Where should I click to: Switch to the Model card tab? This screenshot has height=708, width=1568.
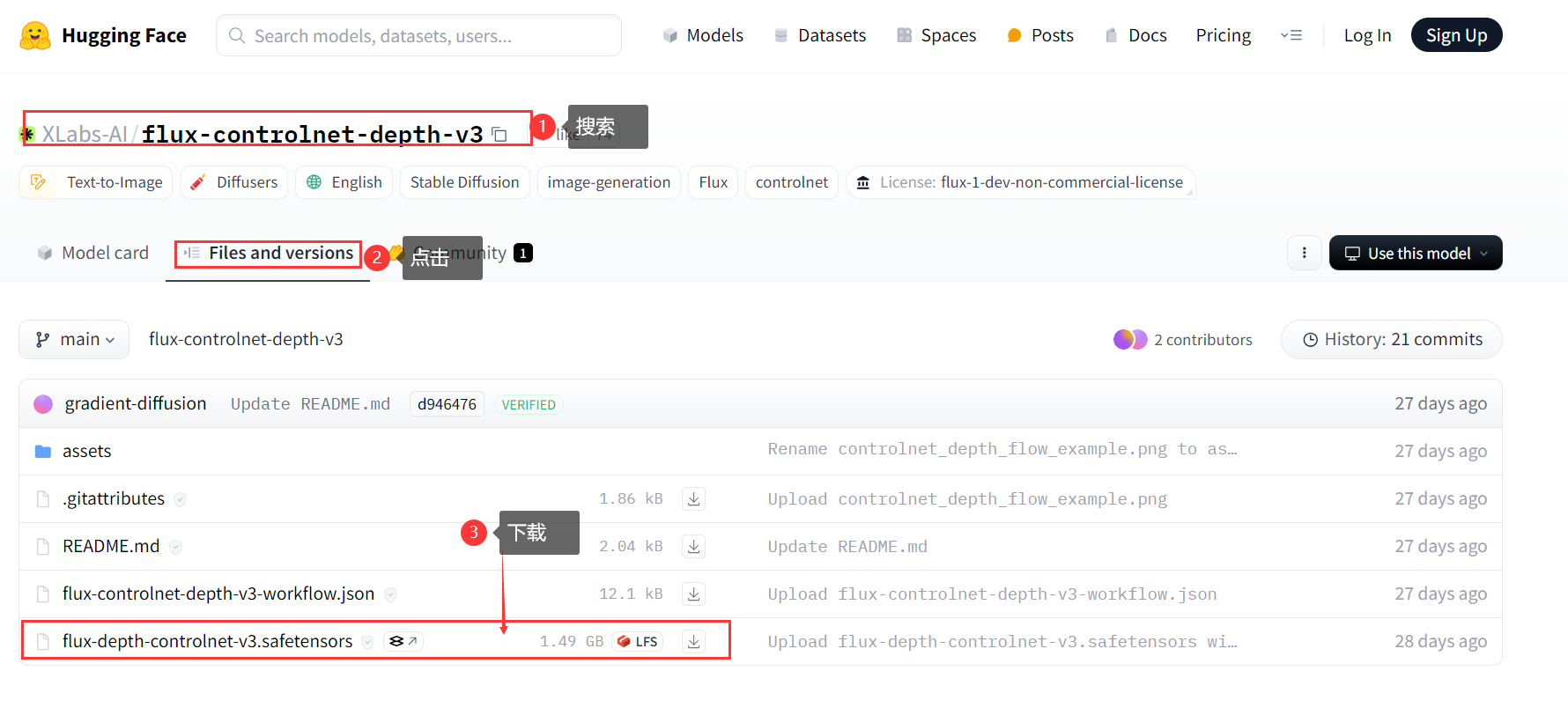[x=92, y=253]
